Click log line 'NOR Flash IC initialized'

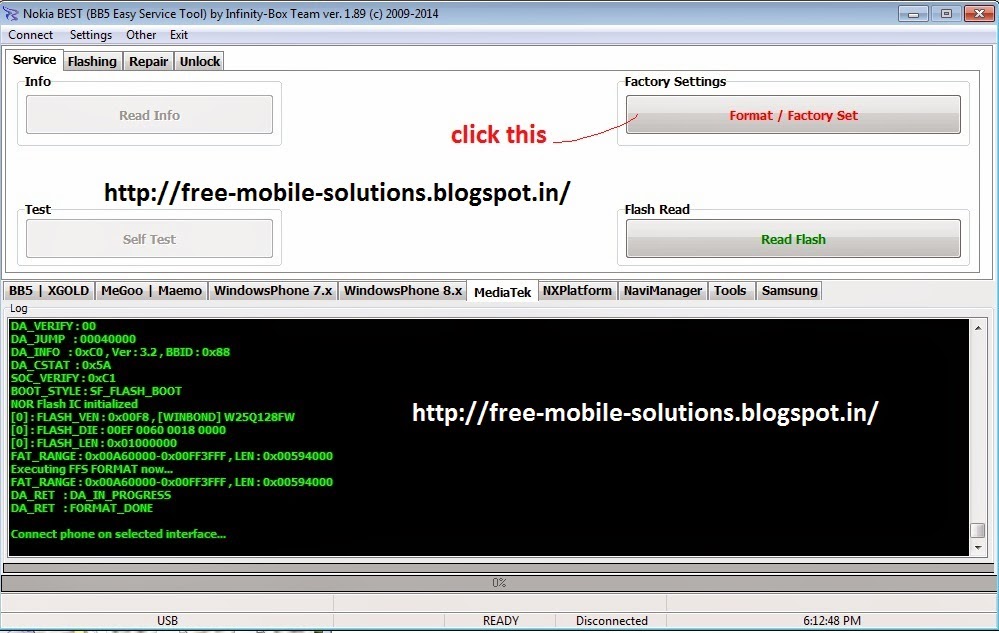click(x=74, y=404)
